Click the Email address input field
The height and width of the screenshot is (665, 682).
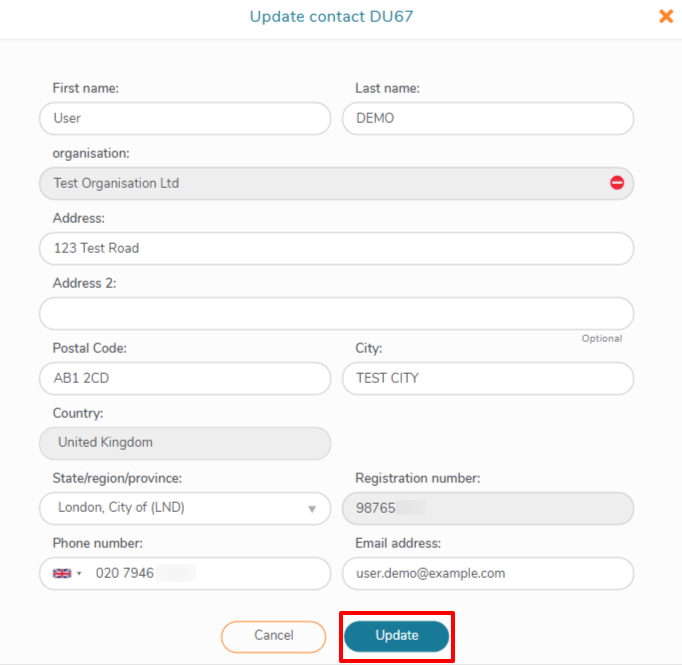[x=488, y=574]
